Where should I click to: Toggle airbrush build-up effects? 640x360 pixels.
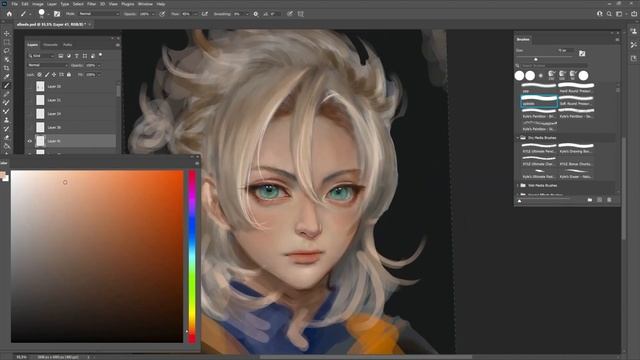pos(204,14)
